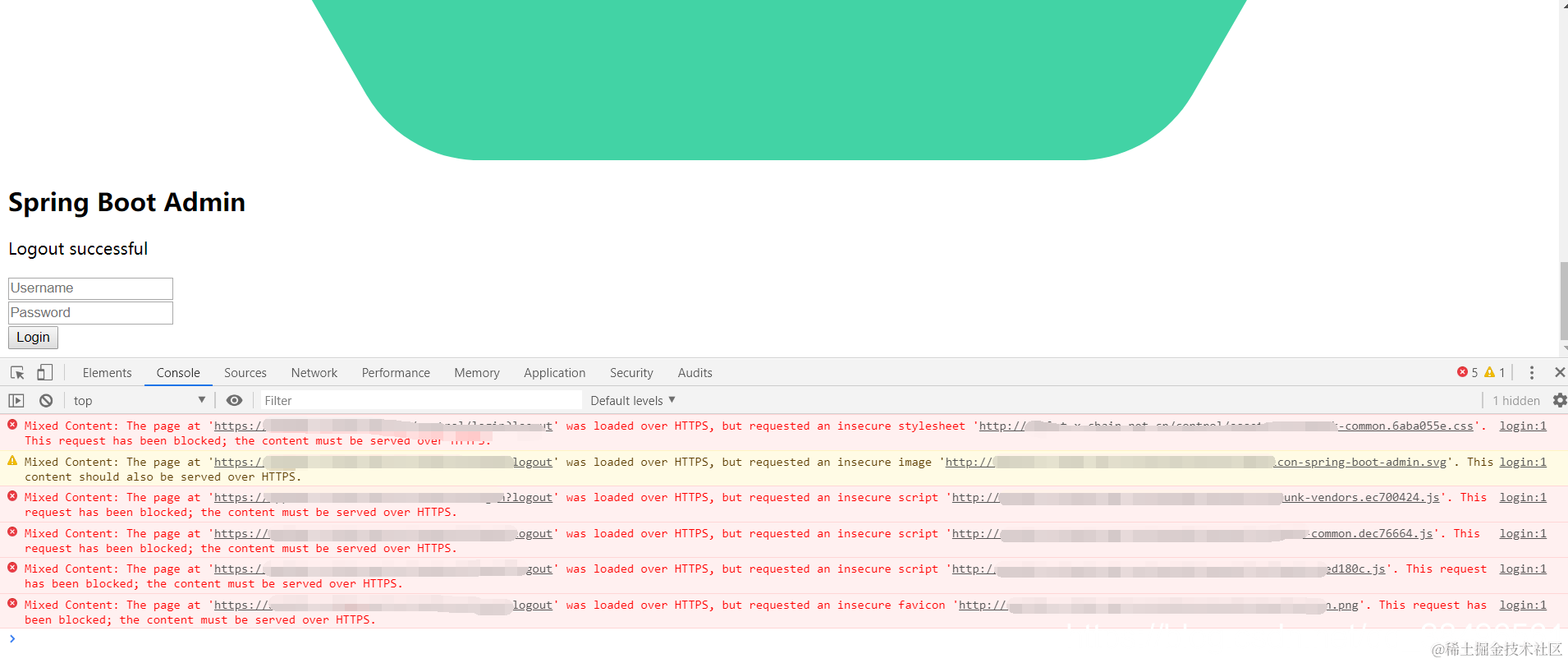This screenshot has height=663, width=1568.
Task: Click the warning icon of image message
Action: pos(12,461)
